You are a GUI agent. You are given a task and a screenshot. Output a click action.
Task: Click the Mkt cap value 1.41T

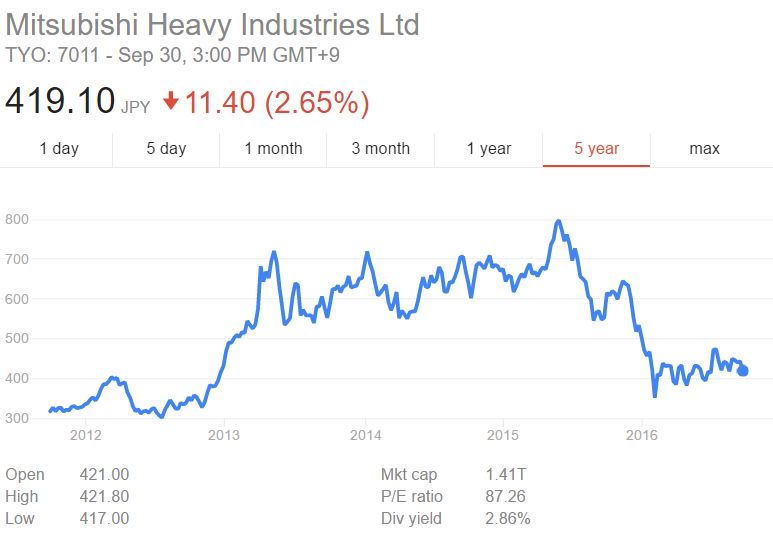(507, 475)
